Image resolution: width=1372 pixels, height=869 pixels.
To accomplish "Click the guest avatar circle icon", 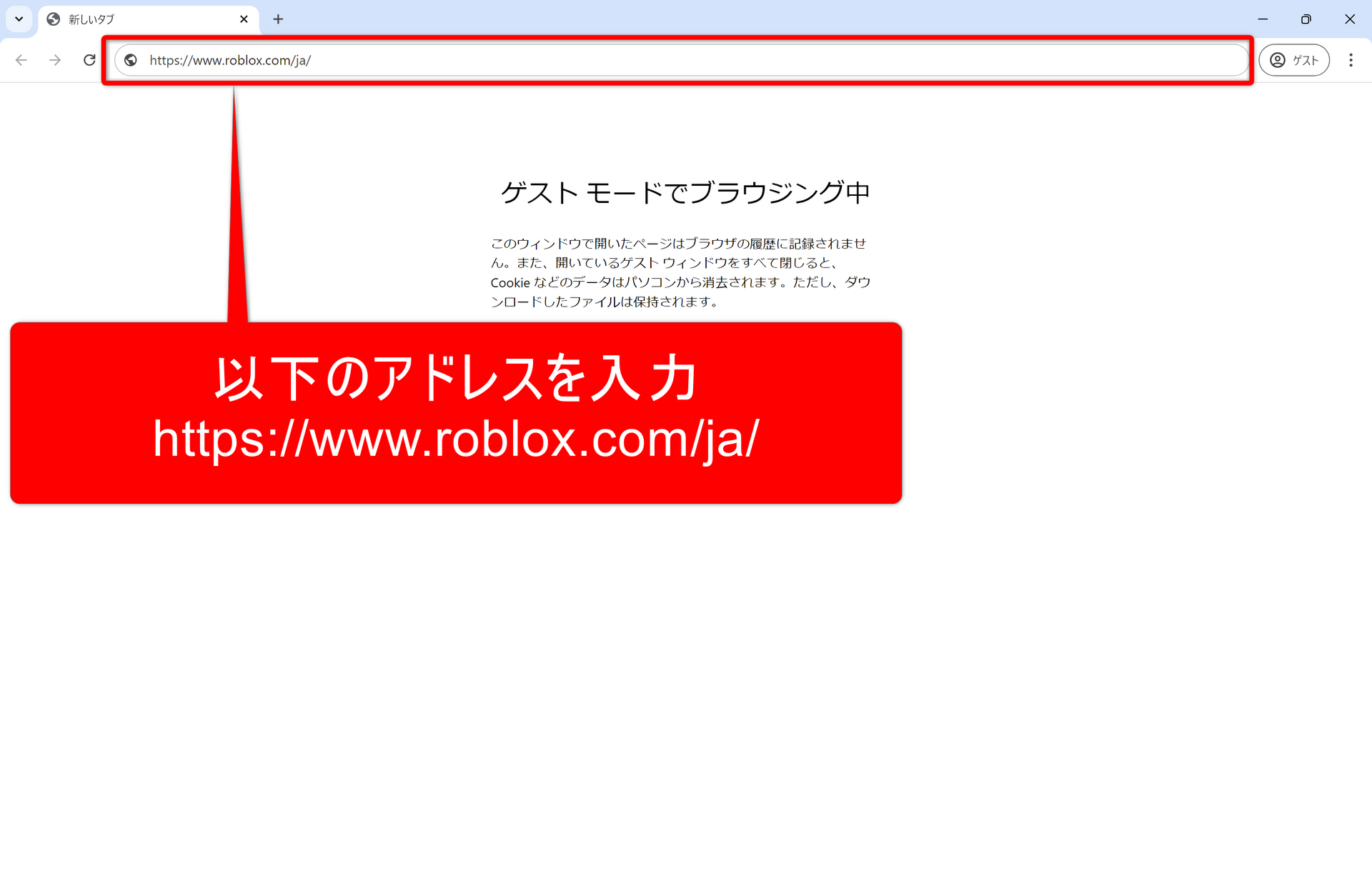I will click(1278, 60).
